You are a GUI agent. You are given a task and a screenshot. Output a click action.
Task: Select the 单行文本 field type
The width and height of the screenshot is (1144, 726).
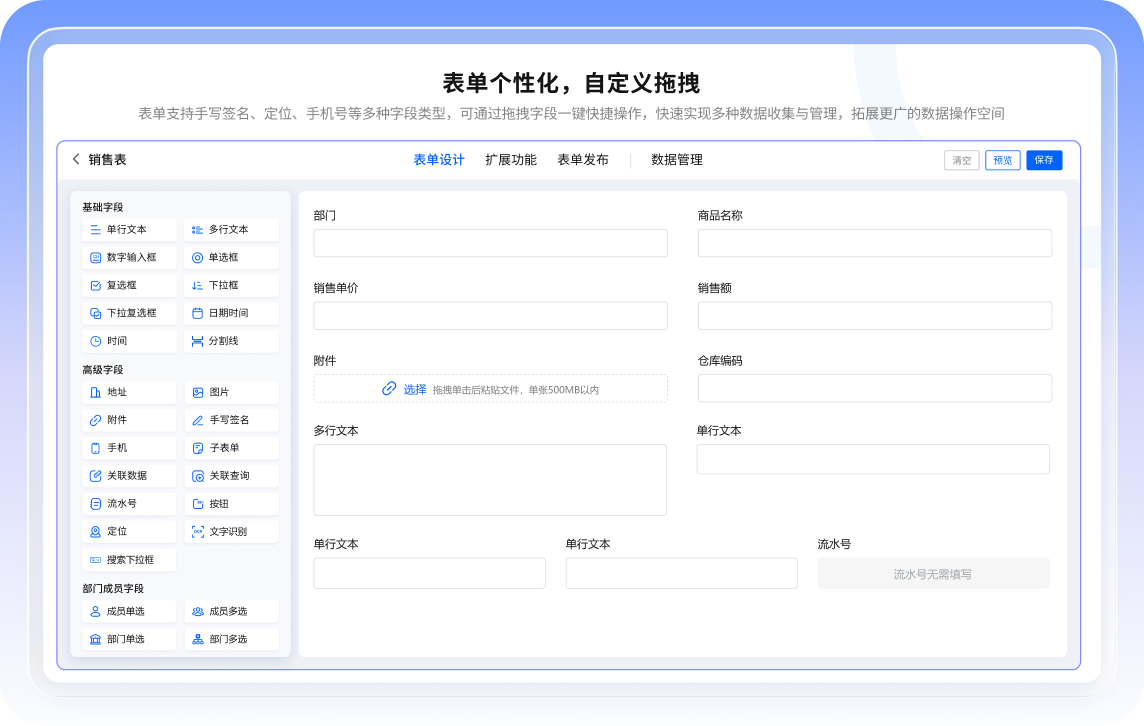point(128,230)
